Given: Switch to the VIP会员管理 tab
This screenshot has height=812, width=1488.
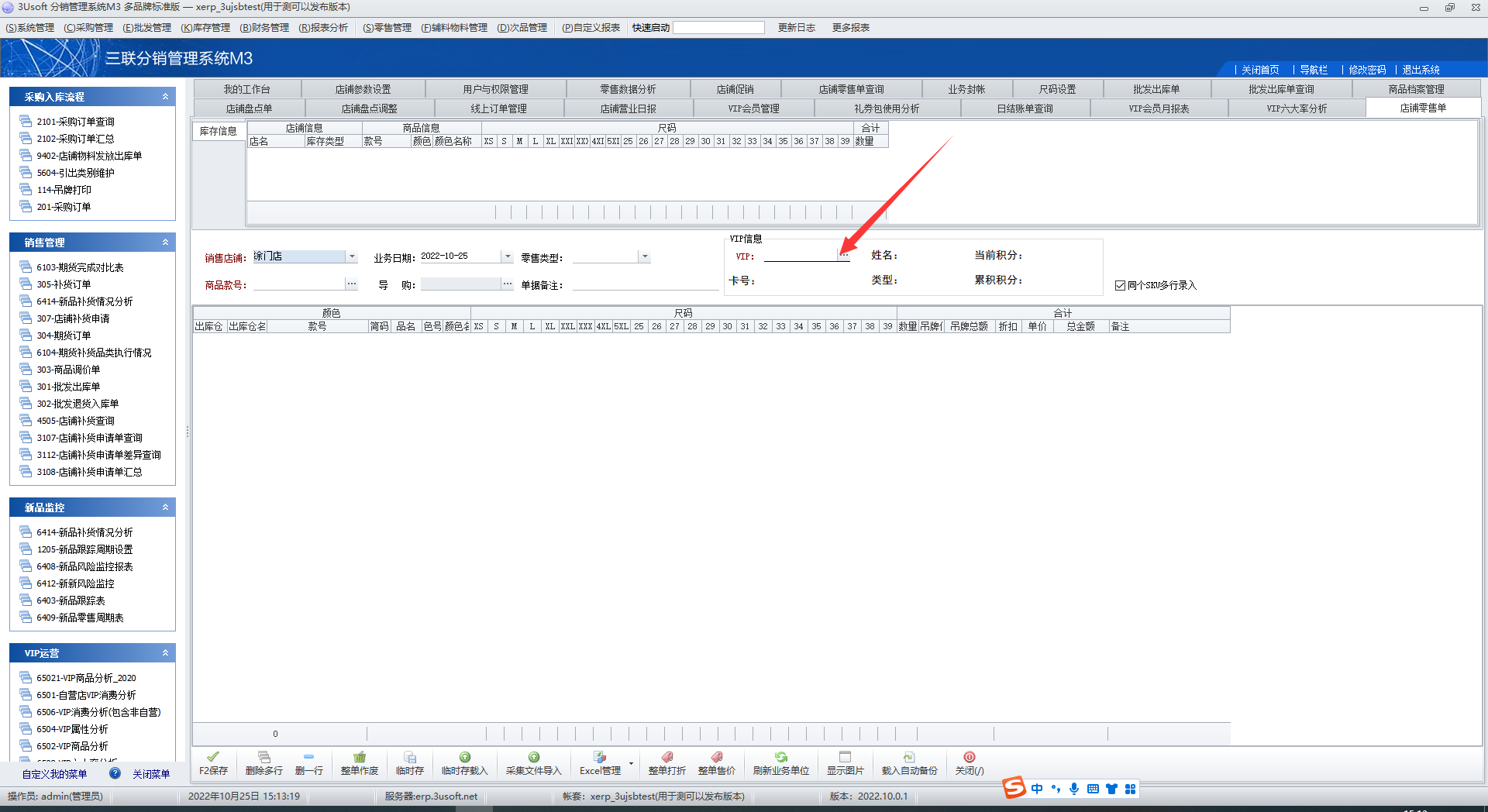Looking at the screenshot, I should 753,108.
